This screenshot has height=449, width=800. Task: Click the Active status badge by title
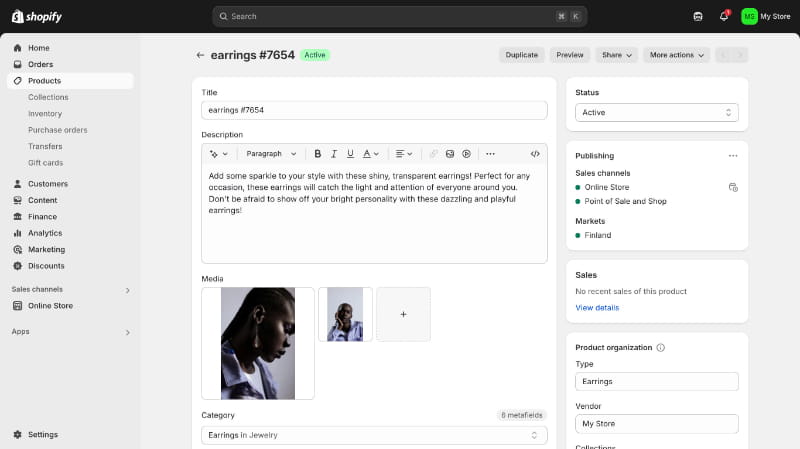point(315,55)
